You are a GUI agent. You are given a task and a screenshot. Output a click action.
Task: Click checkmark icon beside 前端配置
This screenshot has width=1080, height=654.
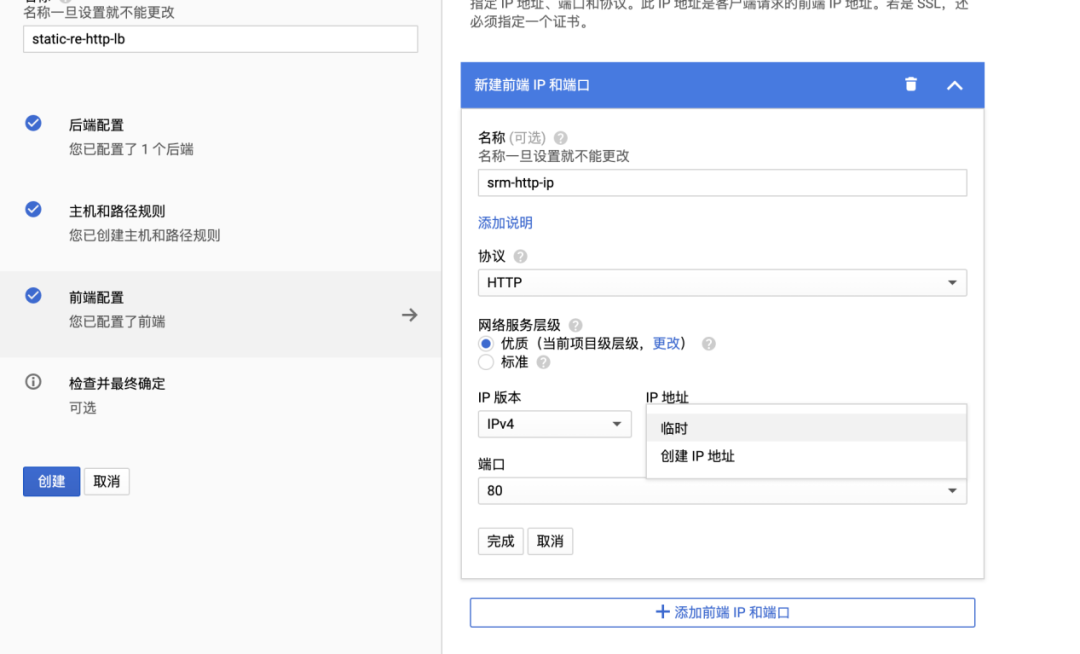33,295
